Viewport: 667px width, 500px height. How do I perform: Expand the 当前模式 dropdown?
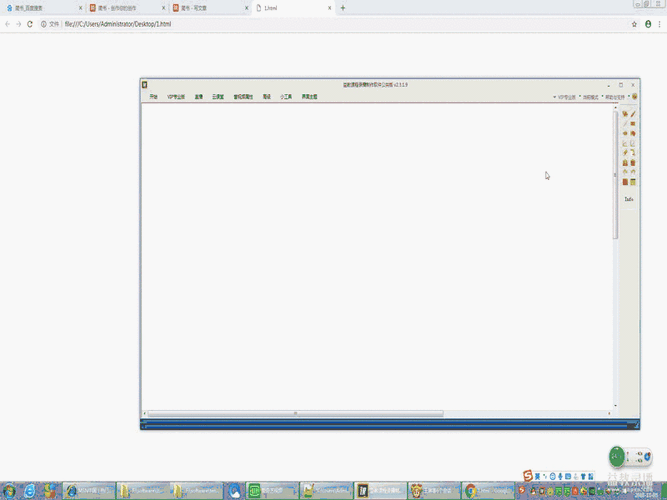[x=590, y=97]
